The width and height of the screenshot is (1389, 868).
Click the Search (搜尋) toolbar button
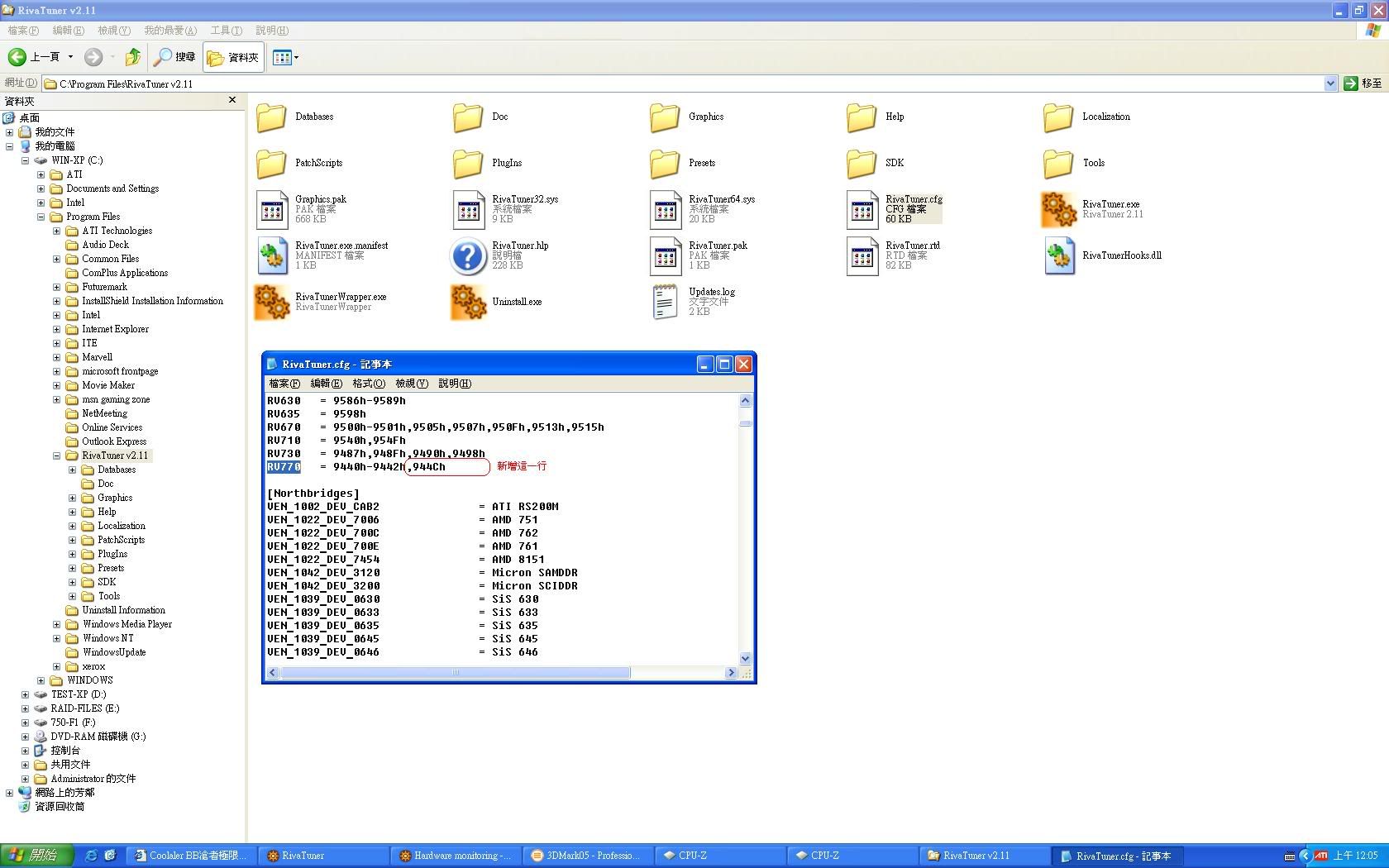pyautogui.click(x=175, y=57)
